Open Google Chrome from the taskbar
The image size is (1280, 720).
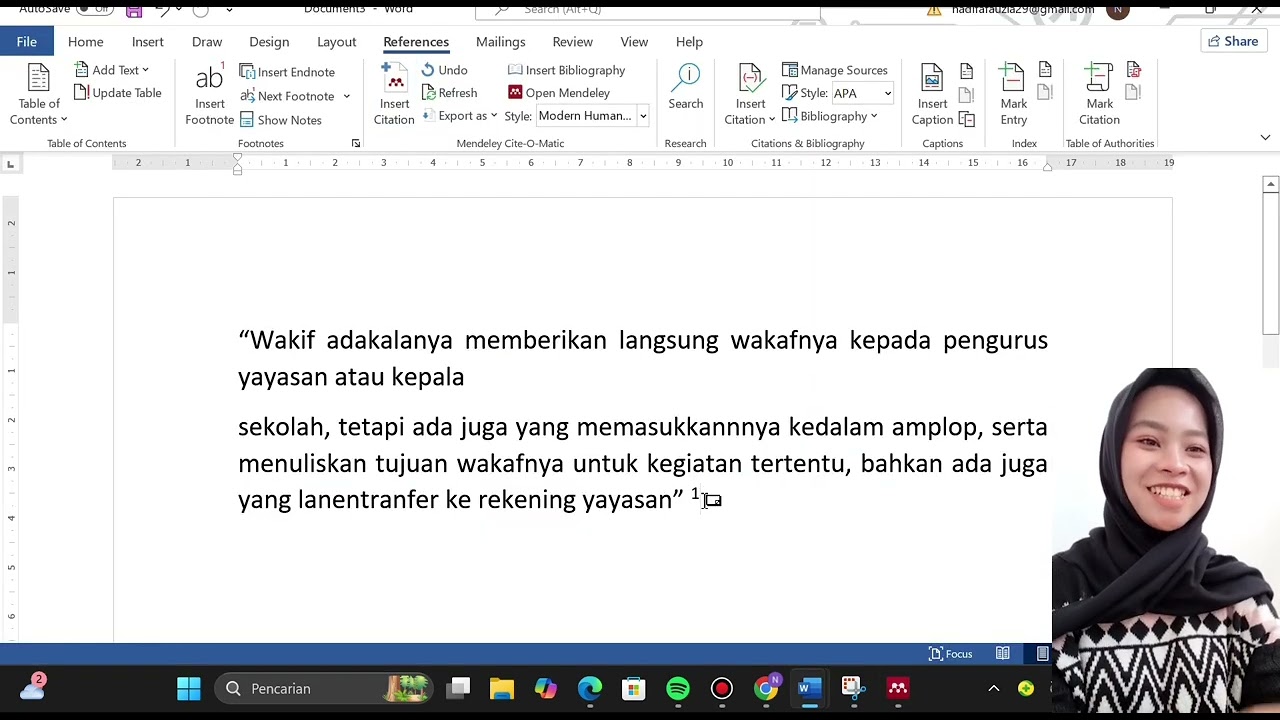pos(766,688)
